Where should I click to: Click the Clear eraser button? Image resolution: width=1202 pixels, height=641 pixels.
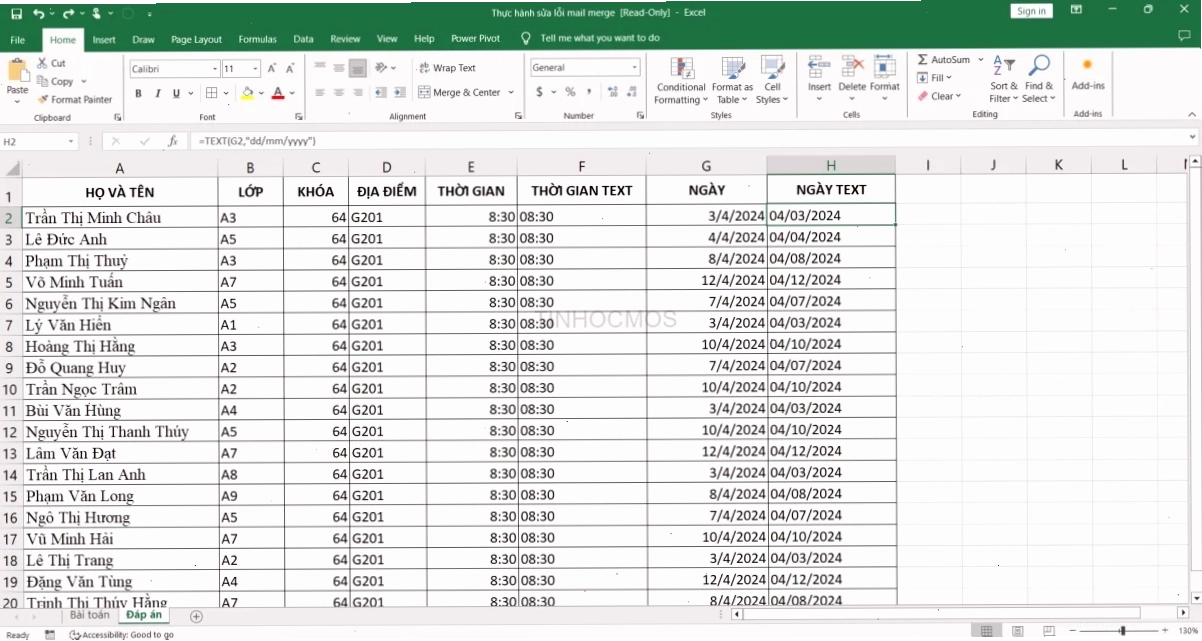click(x=939, y=96)
